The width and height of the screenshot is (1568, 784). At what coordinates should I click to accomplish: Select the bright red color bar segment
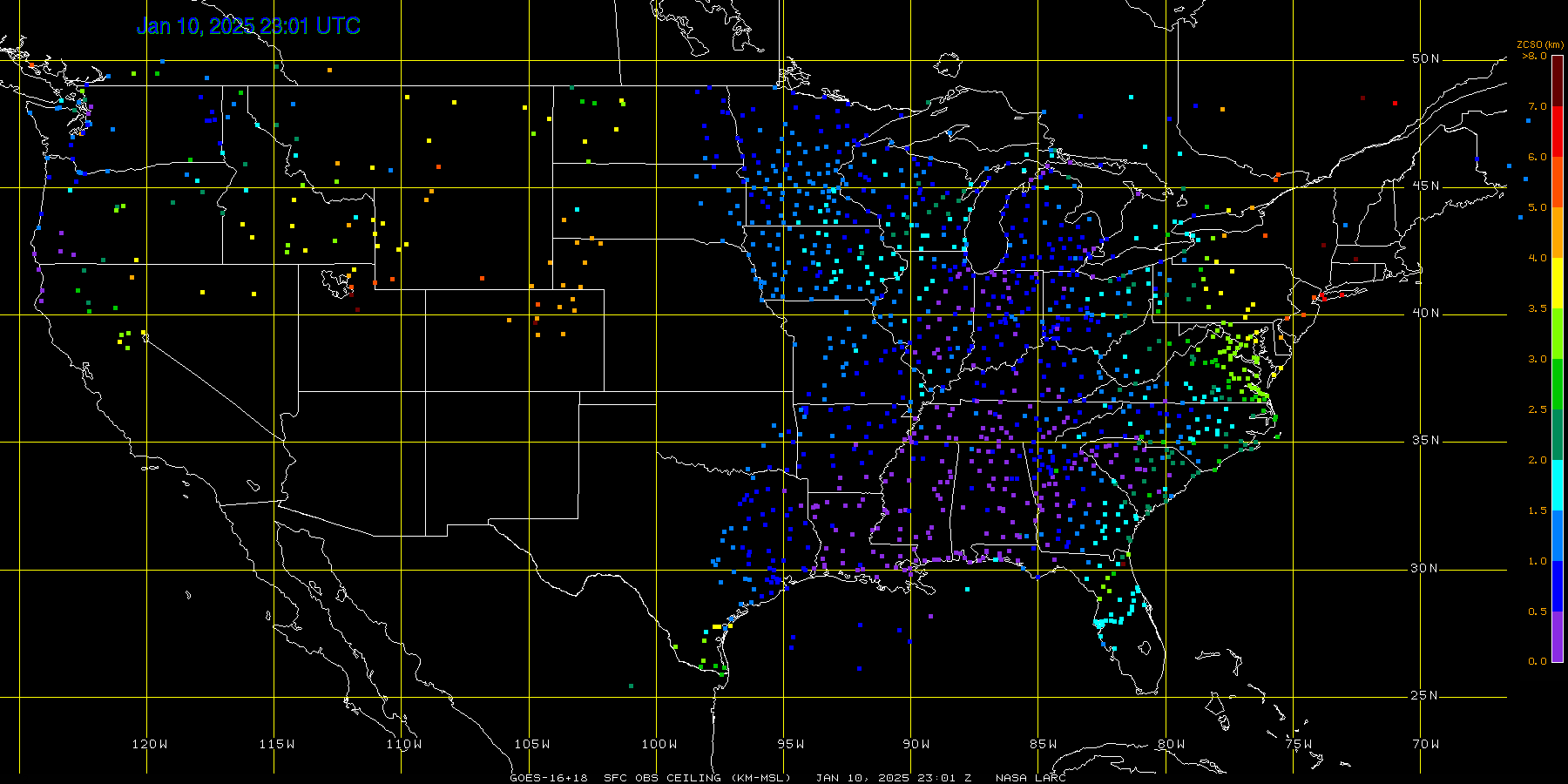(x=1558, y=132)
